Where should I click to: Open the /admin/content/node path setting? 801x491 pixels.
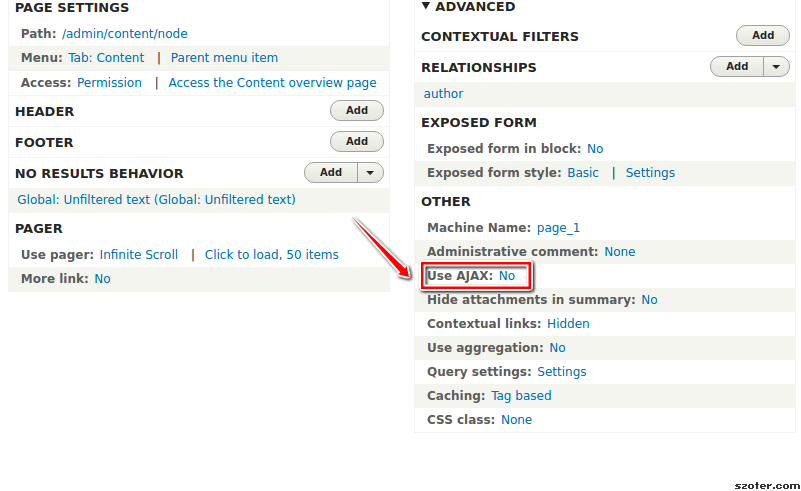[x=125, y=34]
